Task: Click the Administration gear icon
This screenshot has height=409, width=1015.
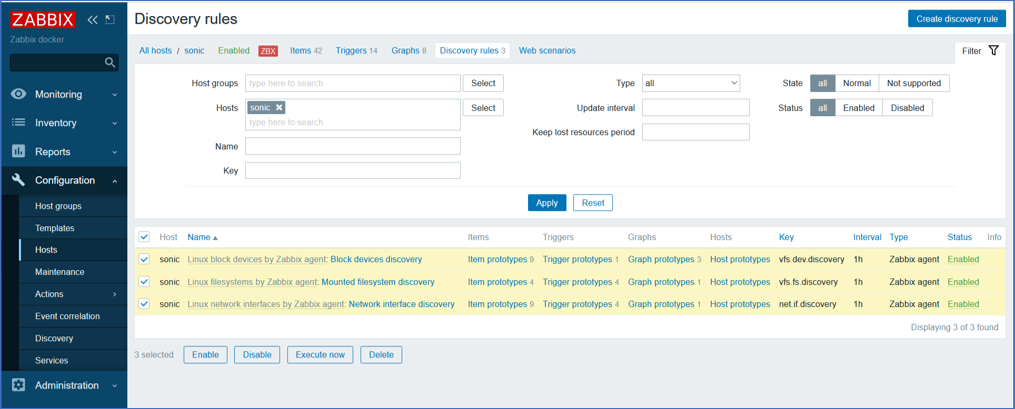Action: pos(19,385)
